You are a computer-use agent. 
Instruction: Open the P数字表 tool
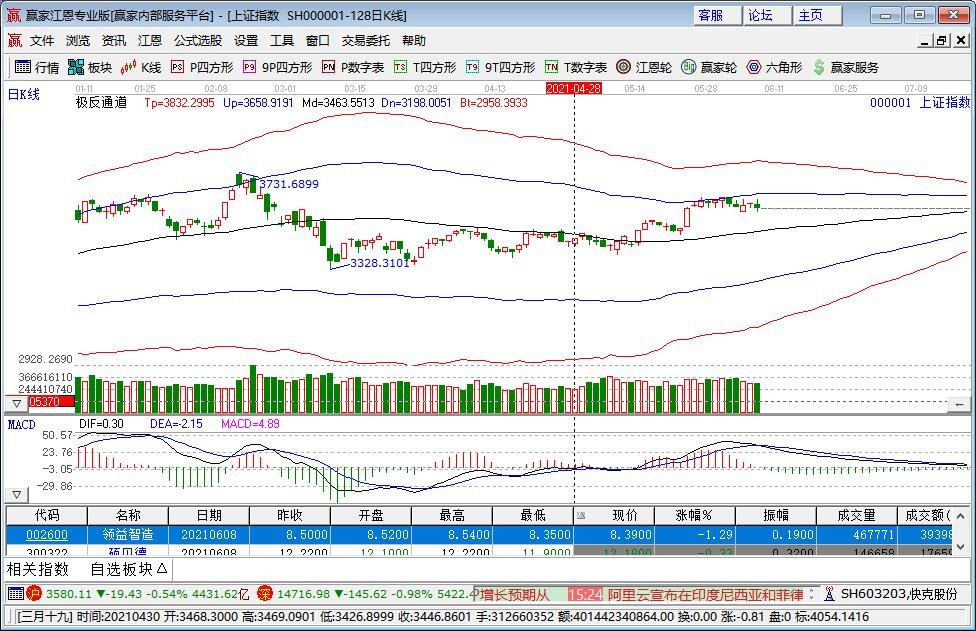pyautogui.click(x=353, y=67)
